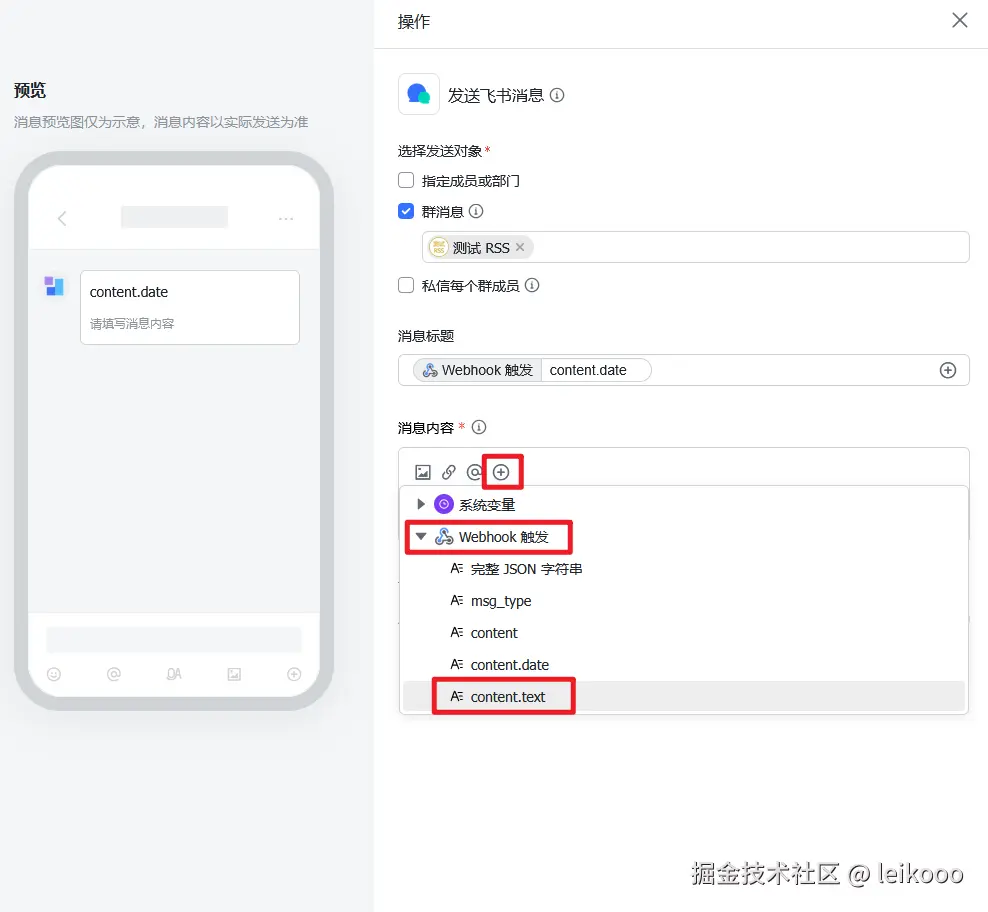Show info tooltip next to 发送飞书消息
This screenshot has width=988, height=912.
[x=557, y=95]
